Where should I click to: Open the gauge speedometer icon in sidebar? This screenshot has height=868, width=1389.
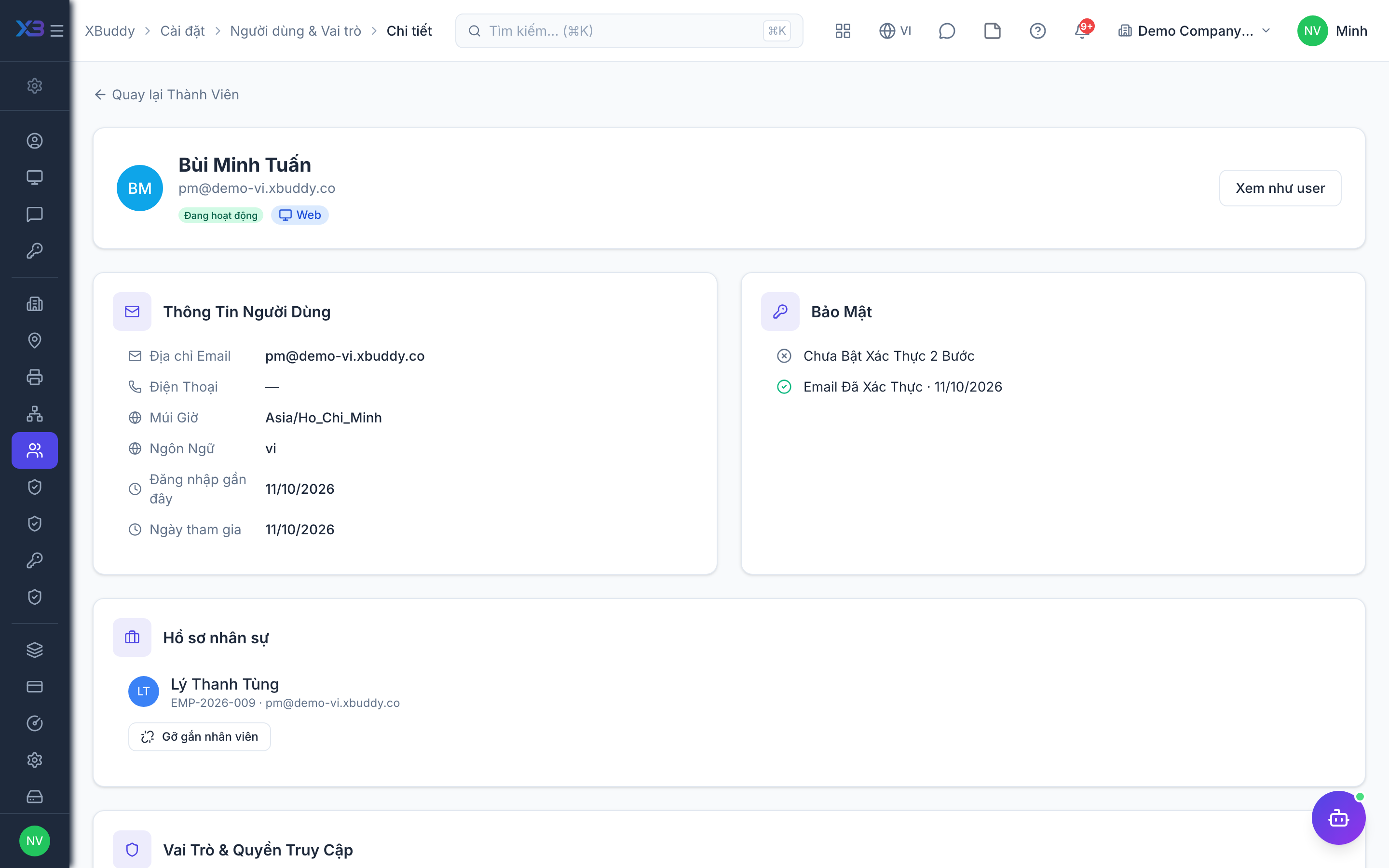[x=34, y=723]
